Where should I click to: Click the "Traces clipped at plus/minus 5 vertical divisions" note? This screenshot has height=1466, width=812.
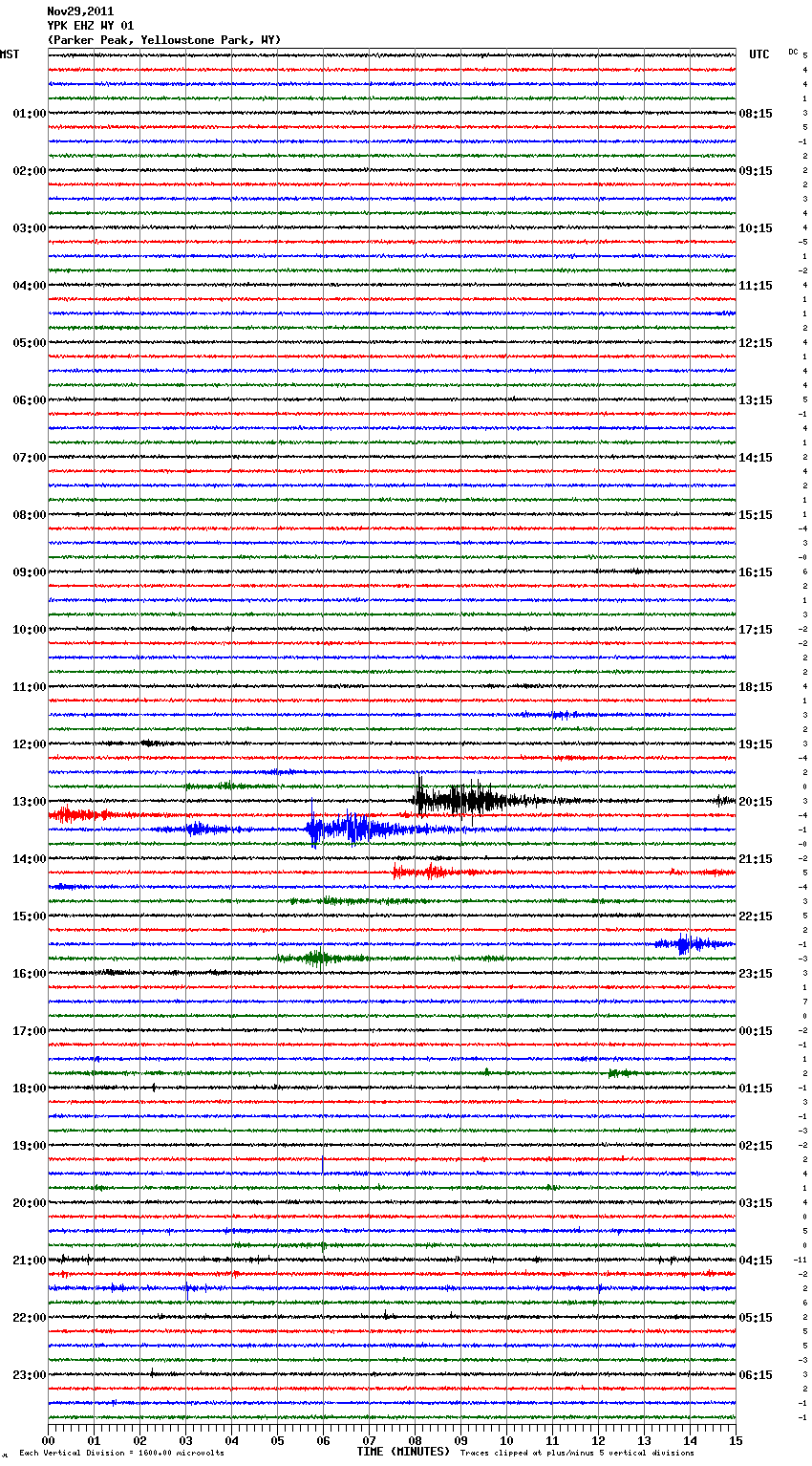[x=577, y=1453]
